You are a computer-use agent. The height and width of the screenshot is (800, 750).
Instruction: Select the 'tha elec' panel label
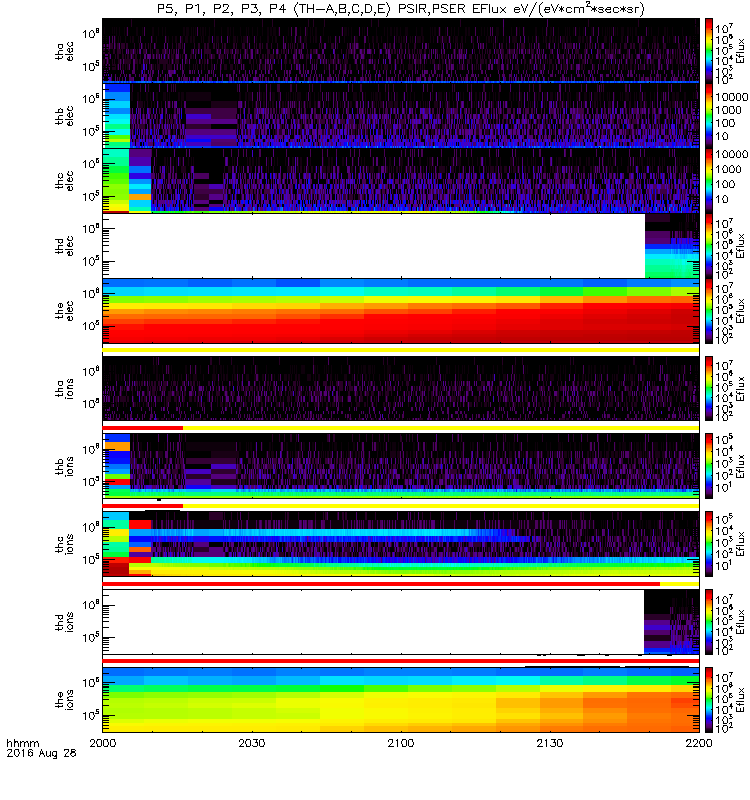[65, 51]
